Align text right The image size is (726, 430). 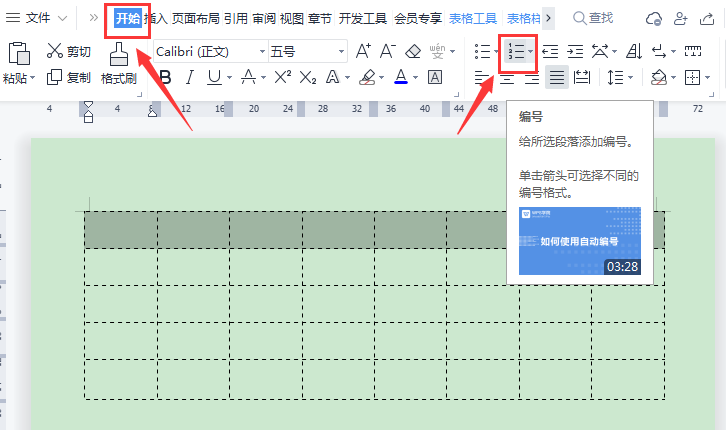(x=532, y=77)
